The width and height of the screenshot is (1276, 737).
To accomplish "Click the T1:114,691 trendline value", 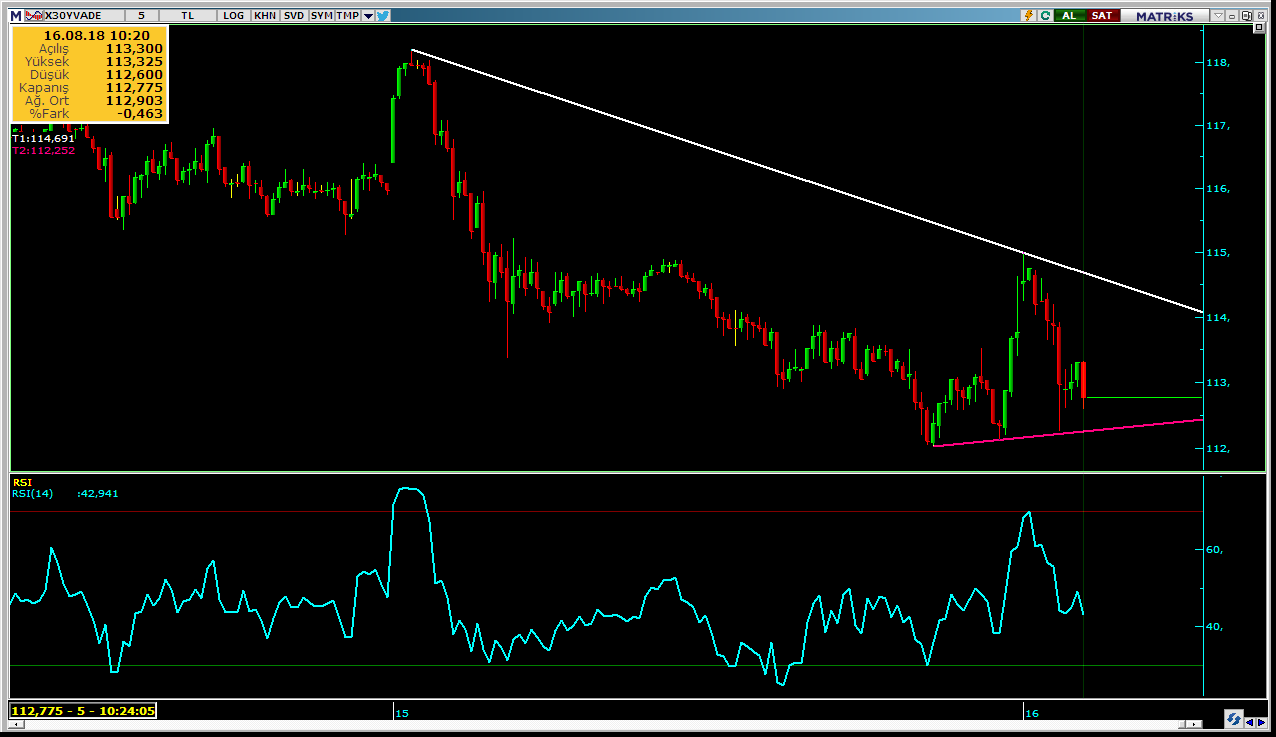I will click(43, 138).
